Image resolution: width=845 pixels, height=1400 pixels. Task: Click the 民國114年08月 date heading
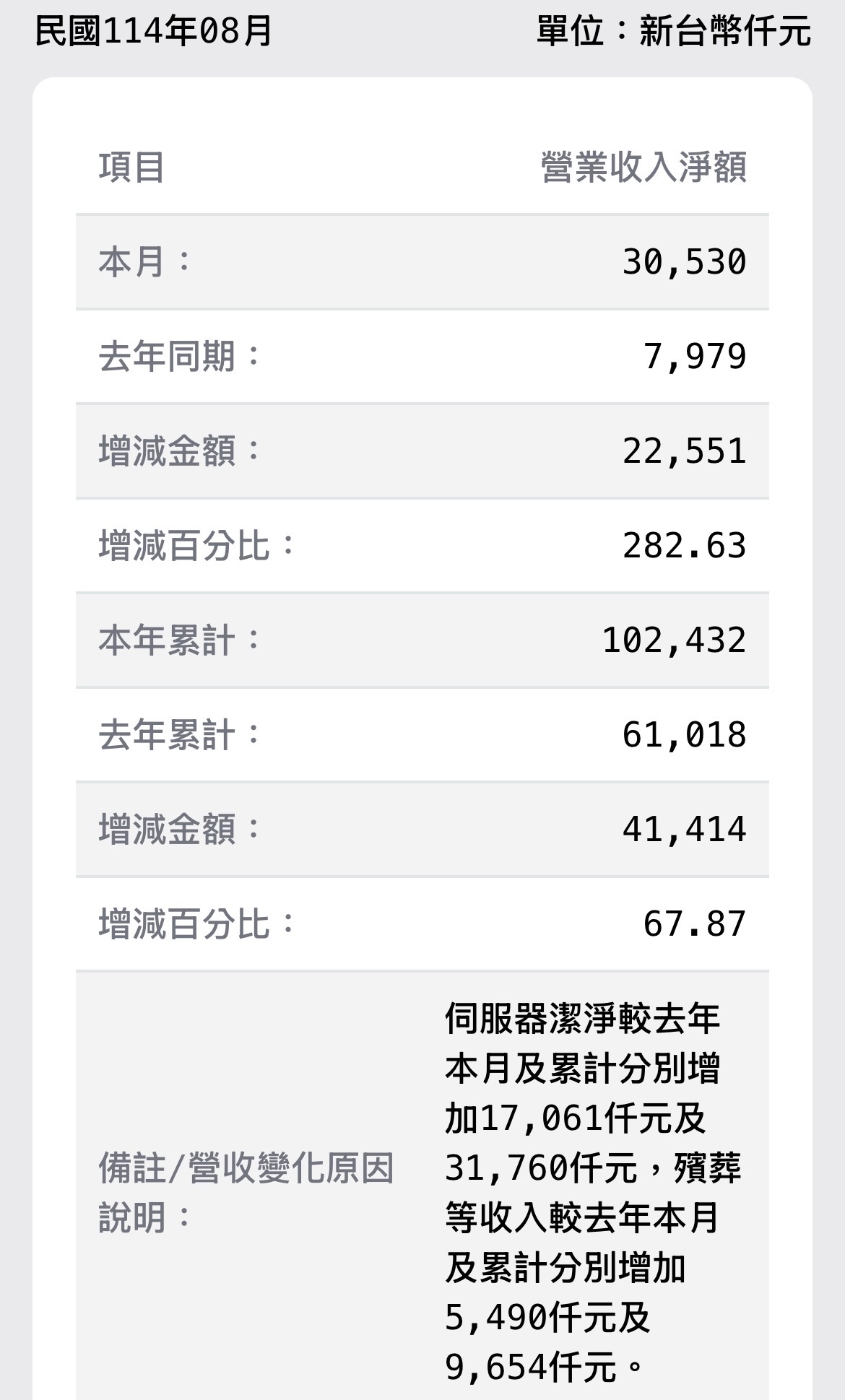point(153,31)
